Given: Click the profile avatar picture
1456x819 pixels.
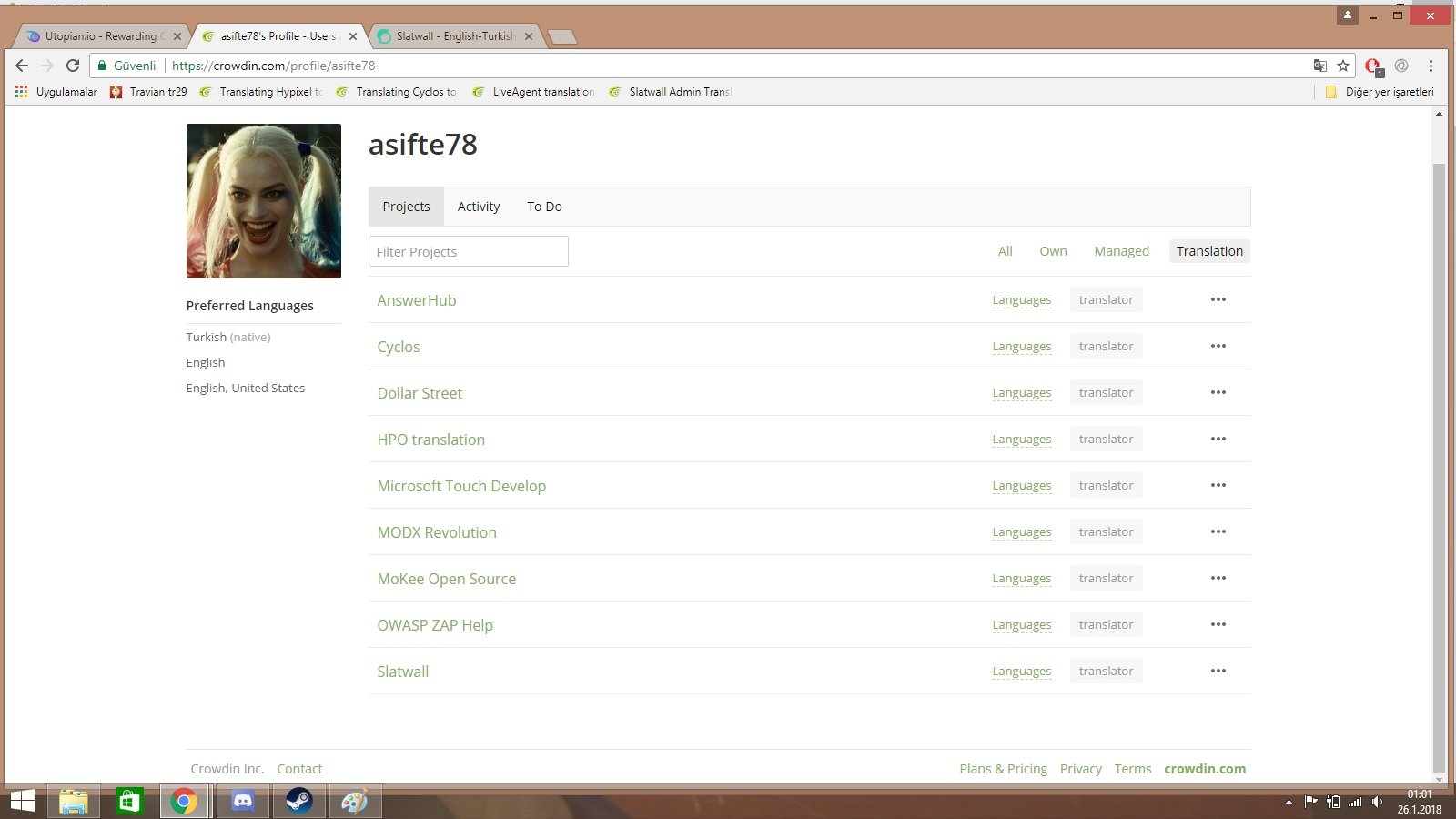Looking at the screenshot, I should pyautogui.click(x=264, y=201).
